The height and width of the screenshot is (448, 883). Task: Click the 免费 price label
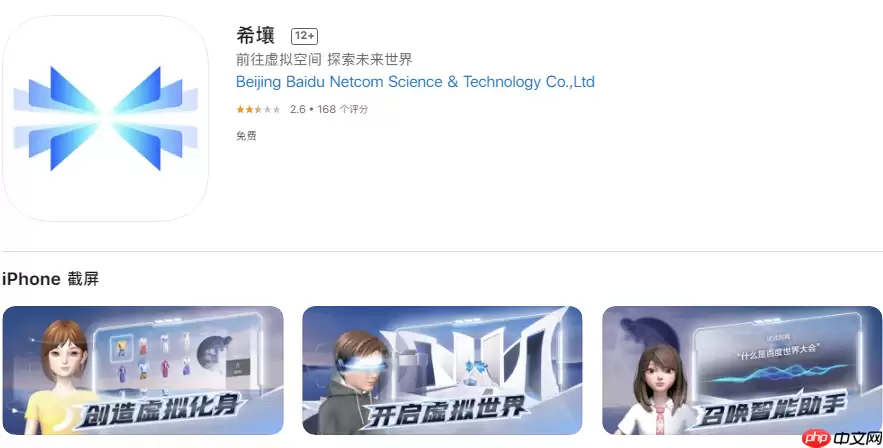[246, 136]
